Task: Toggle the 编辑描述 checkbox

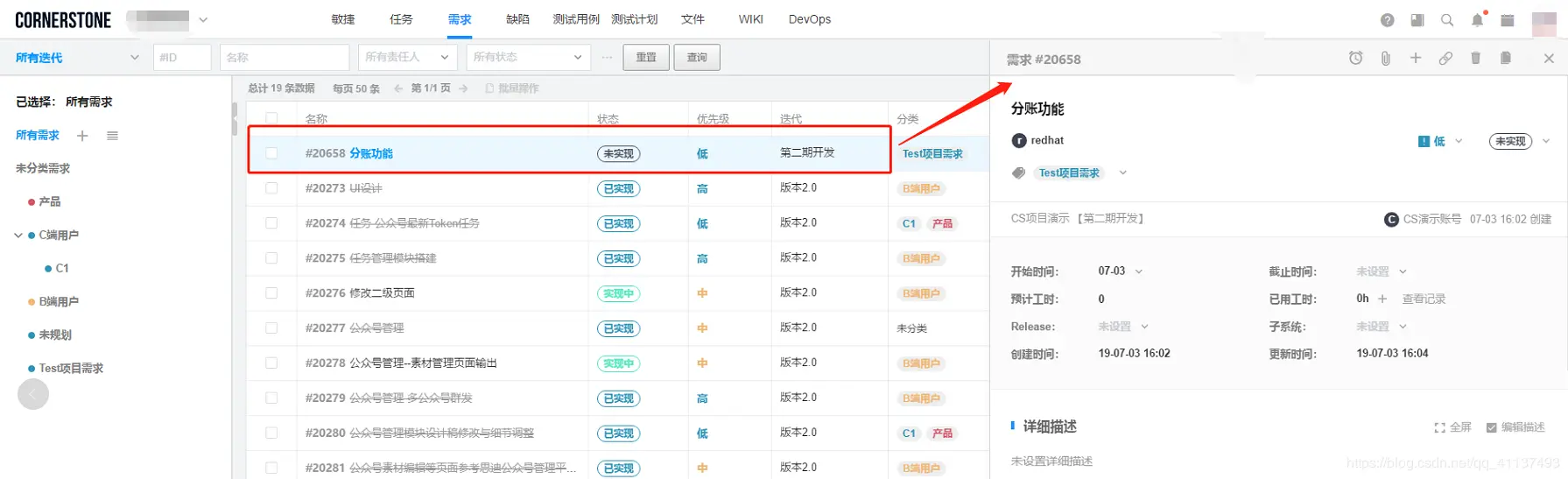Action: click(1492, 427)
